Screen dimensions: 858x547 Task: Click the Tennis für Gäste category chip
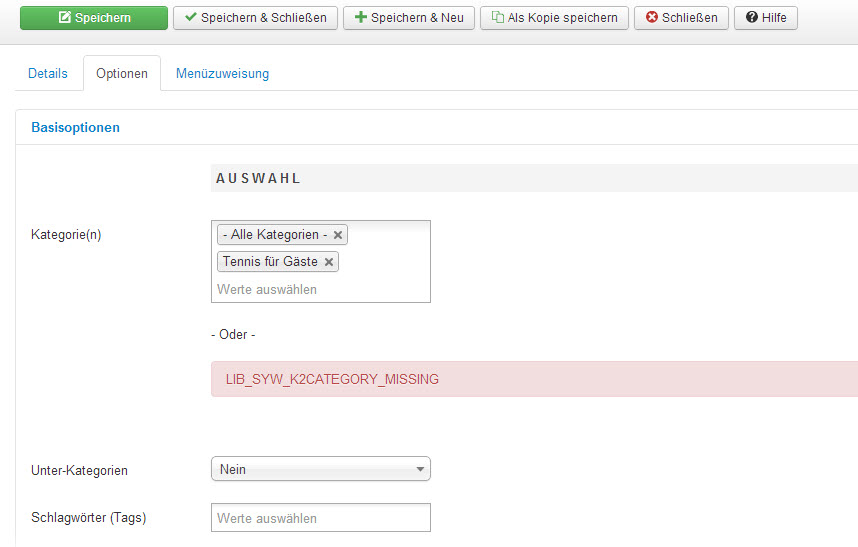(x=270, y=262)
